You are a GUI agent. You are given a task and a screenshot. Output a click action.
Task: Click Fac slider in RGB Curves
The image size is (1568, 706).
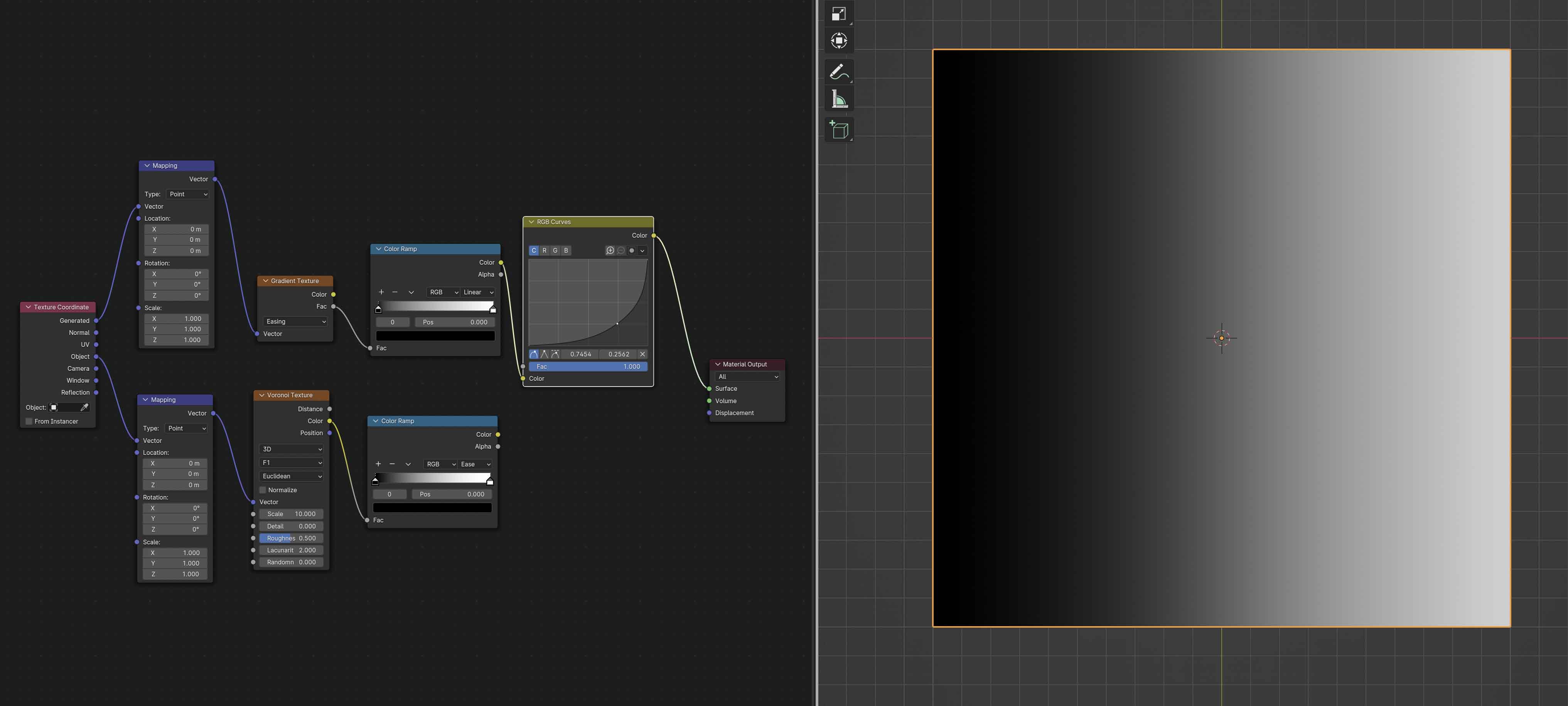588,367
